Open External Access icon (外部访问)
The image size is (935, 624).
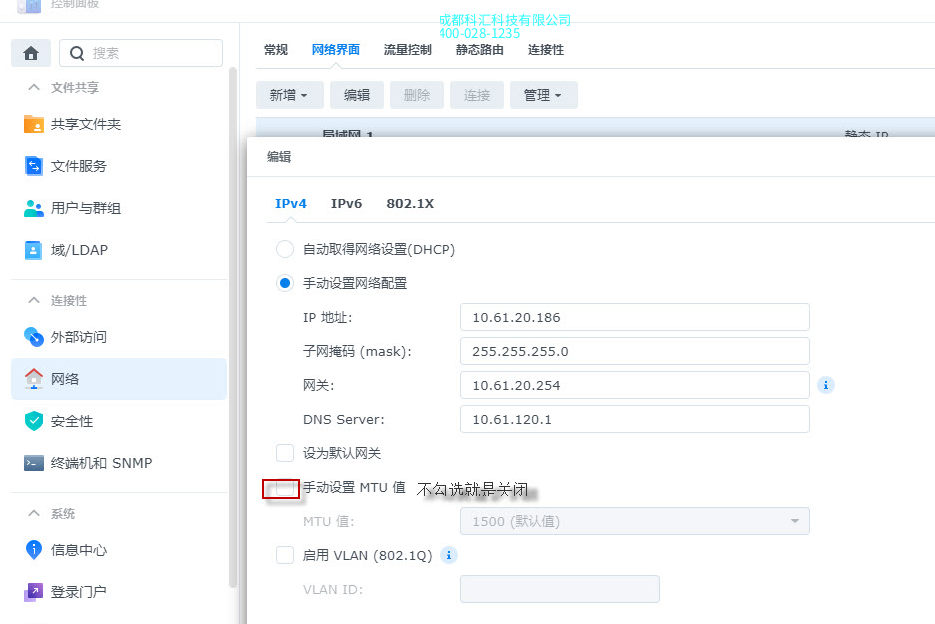tap(33, 337)
